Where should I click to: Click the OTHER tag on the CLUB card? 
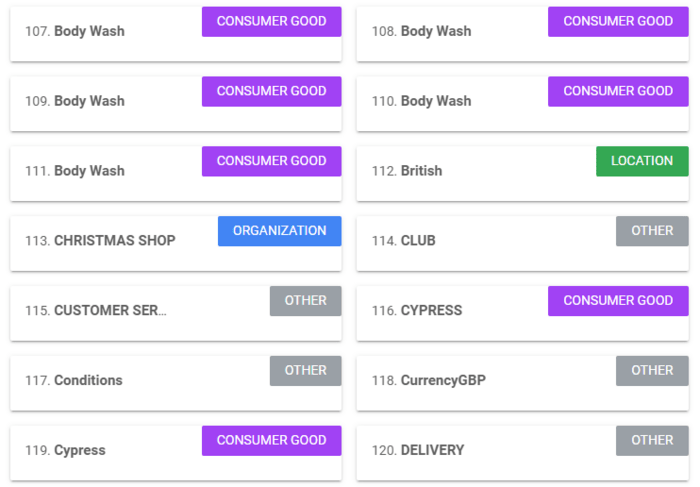(652, 231)
